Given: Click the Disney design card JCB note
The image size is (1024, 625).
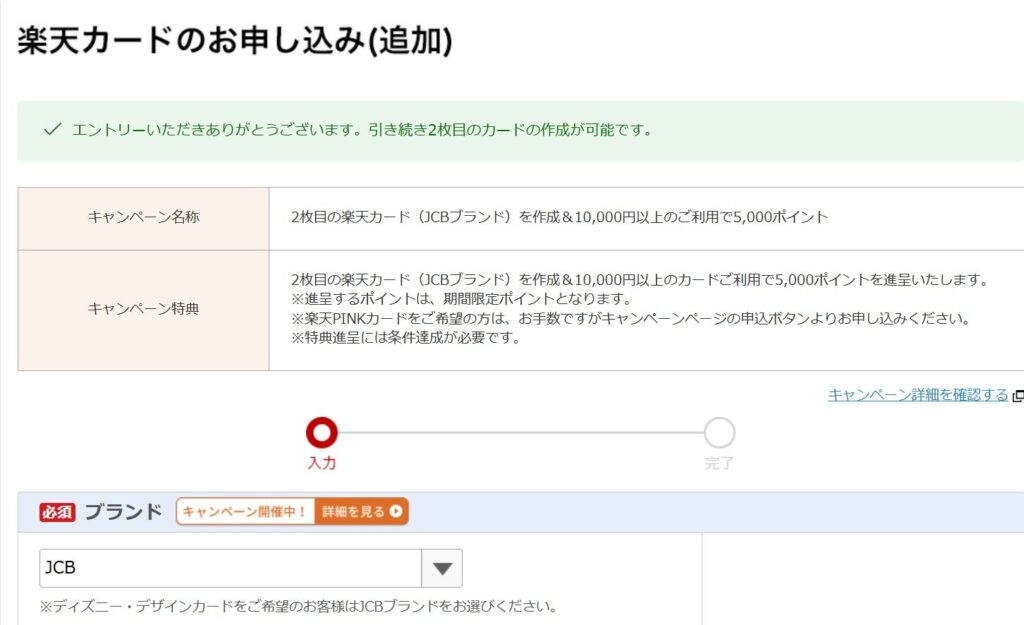Looking at the screenshot, I should 298,606.
